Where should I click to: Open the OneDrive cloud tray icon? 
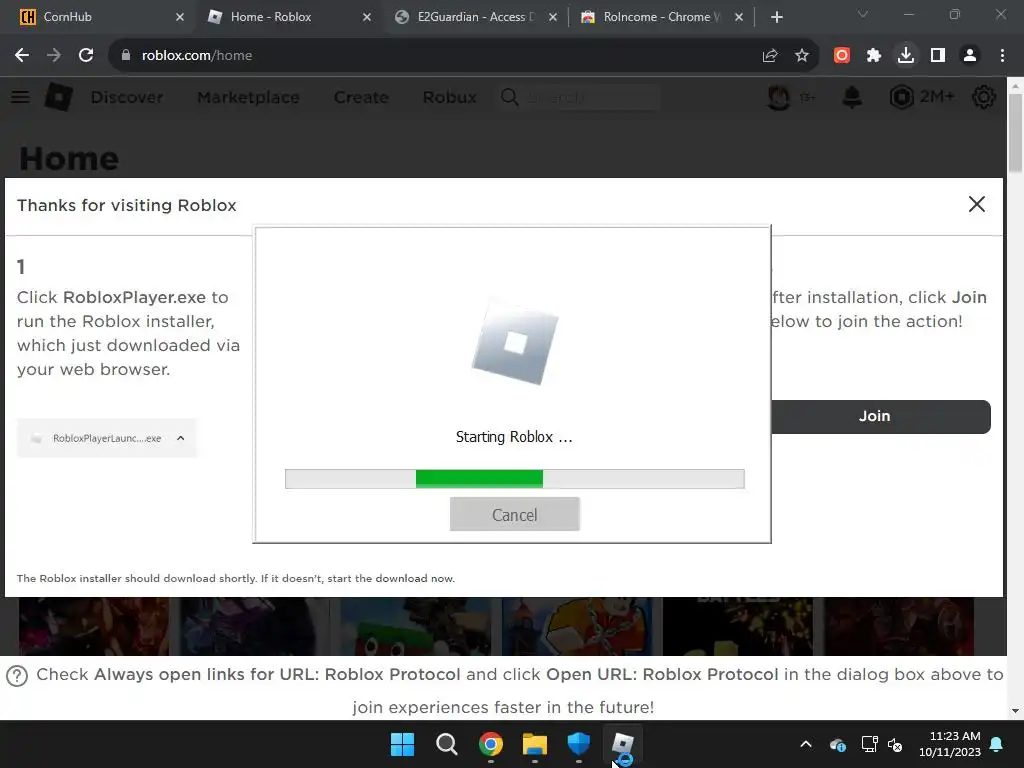click(838, 744)
